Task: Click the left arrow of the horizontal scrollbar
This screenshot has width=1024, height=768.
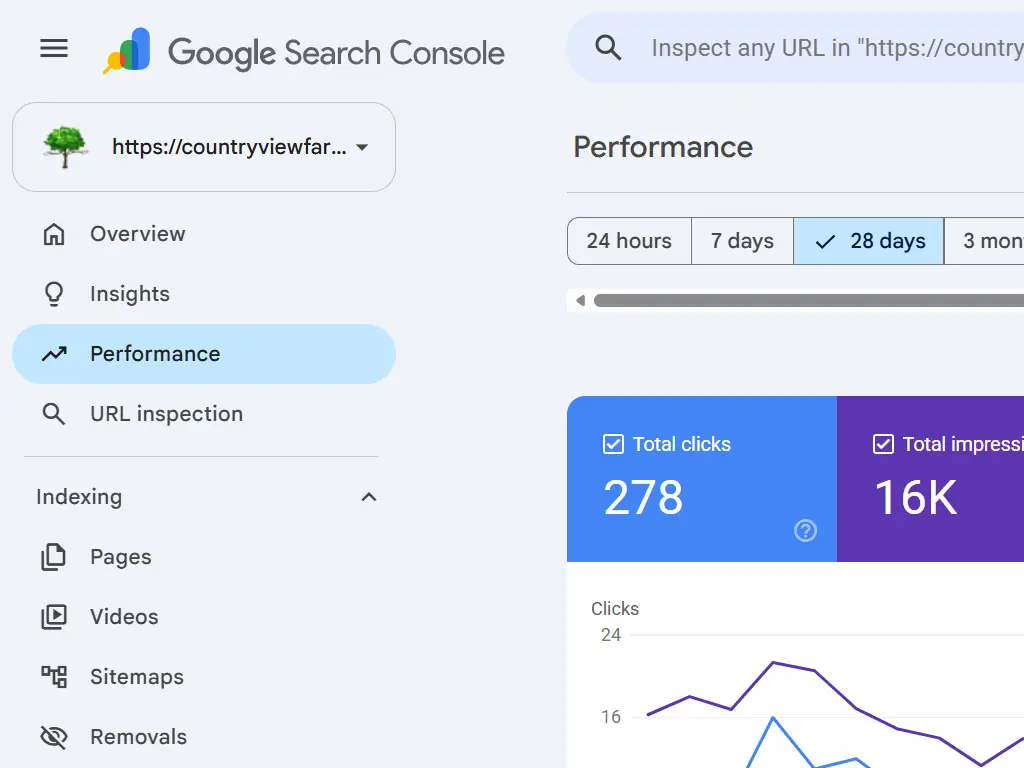Action: (581, 300)
